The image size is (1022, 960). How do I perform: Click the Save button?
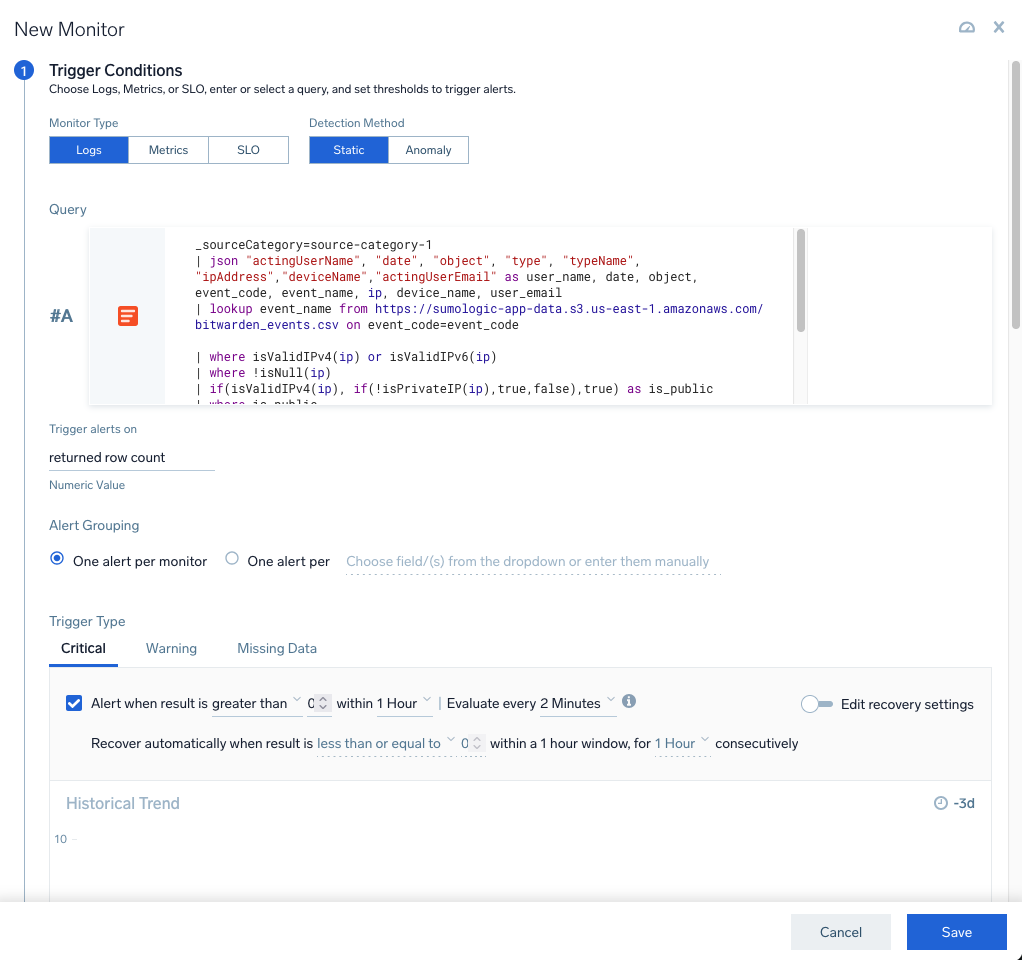point(956,932)
